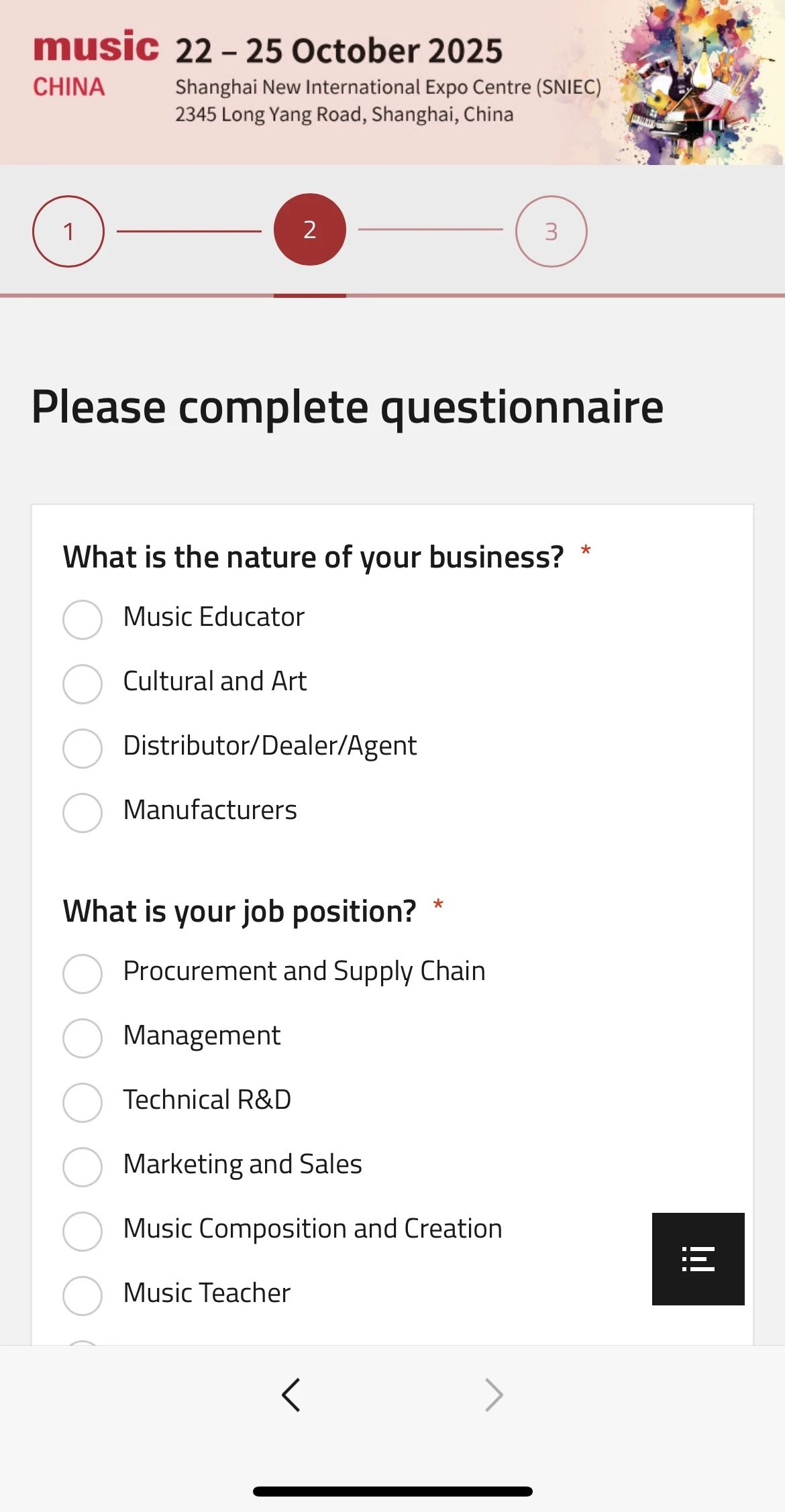This screenshot has height=1512, width=785.
Task: Tap the browser forward arrow
Action: [x=494, y=1395]
